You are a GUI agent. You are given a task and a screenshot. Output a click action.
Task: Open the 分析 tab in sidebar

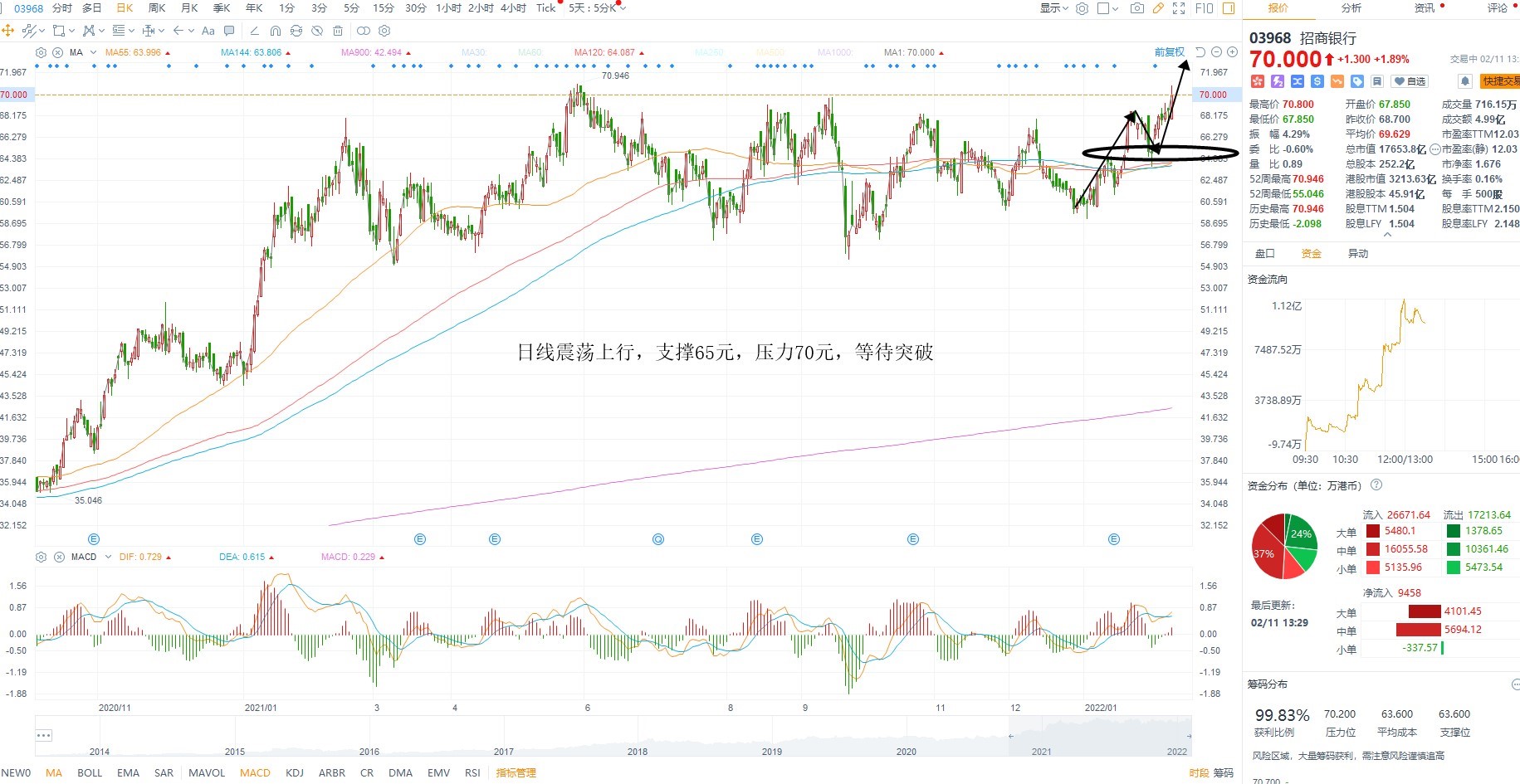click(x=1351, y=8)
